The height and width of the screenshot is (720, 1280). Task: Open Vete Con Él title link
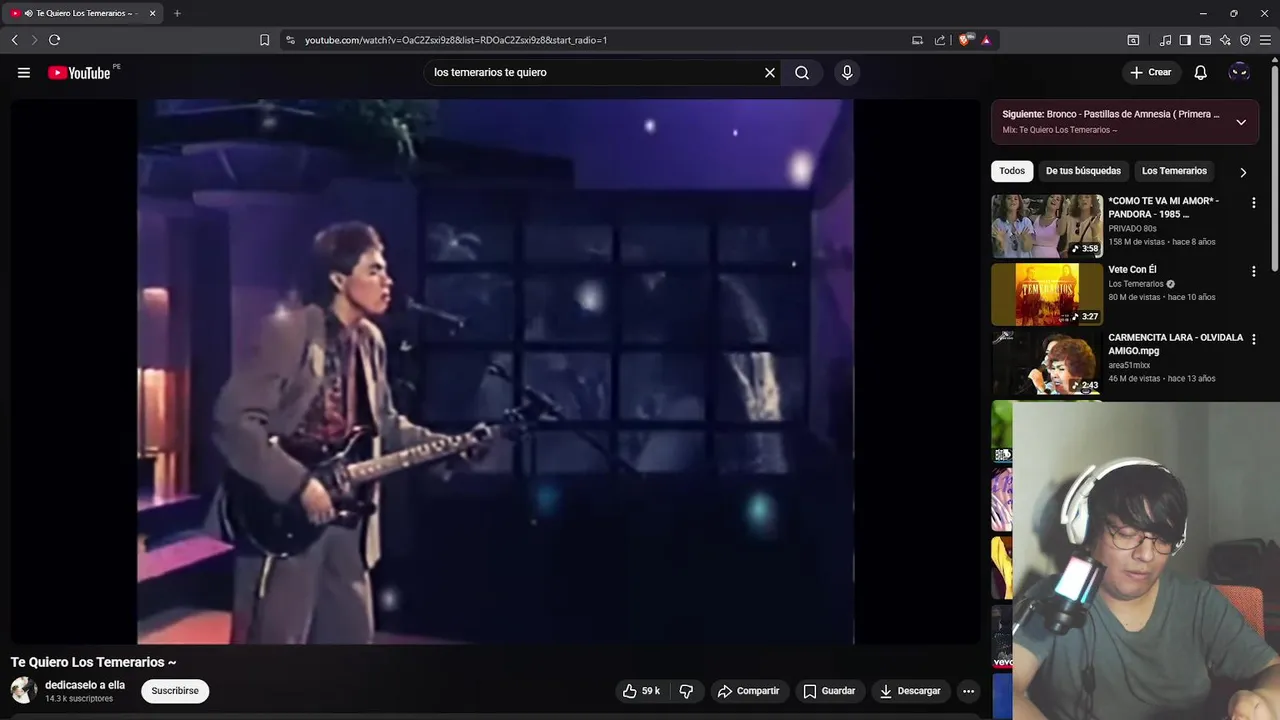tap(1132, 270)
